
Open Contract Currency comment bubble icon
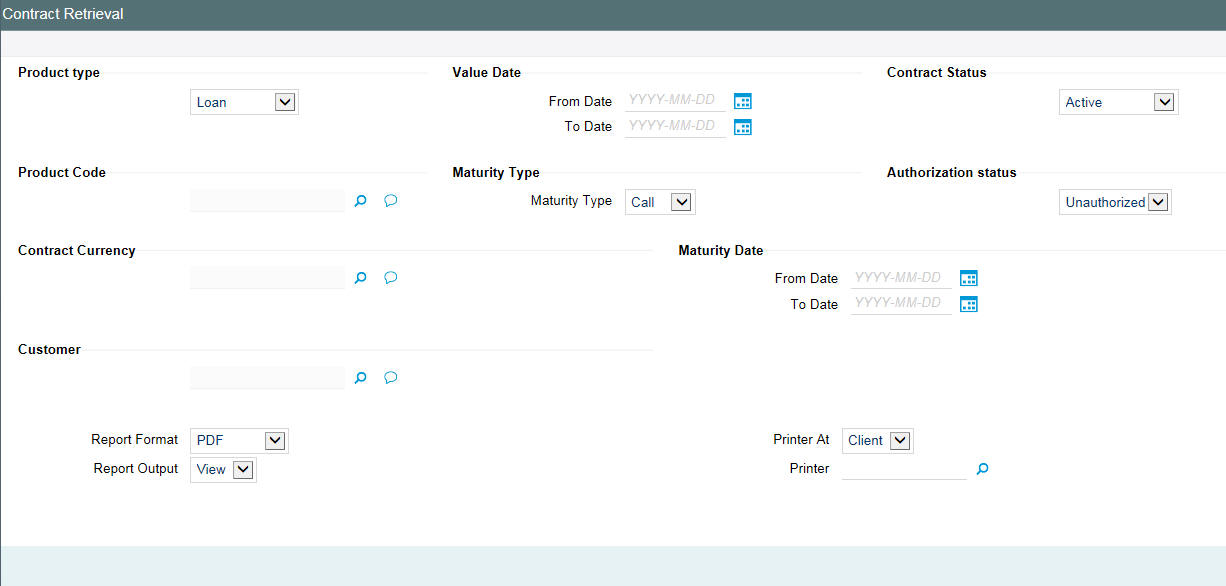click(x=391, y=278)
